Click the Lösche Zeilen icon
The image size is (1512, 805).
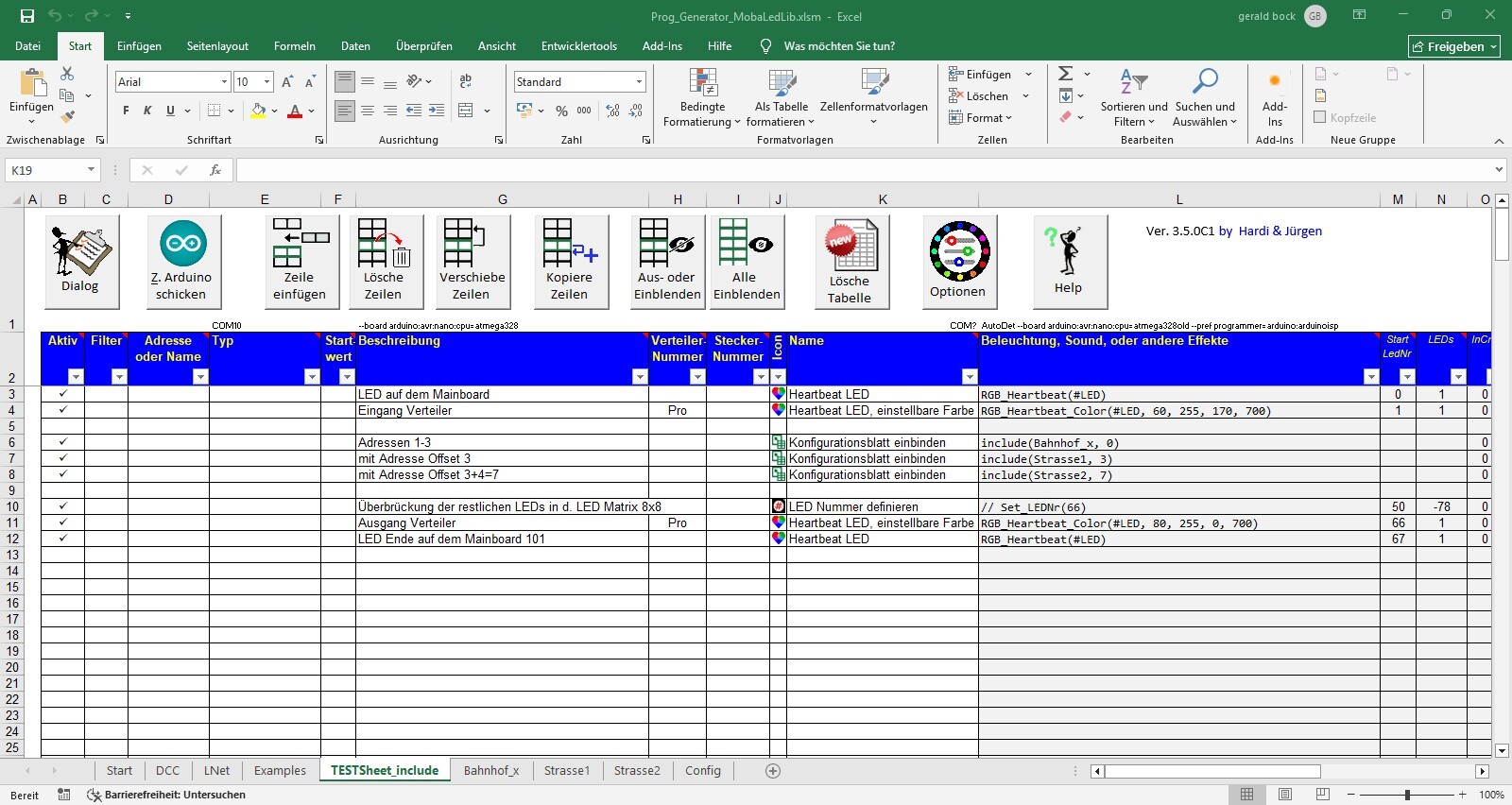coord(384,261)
